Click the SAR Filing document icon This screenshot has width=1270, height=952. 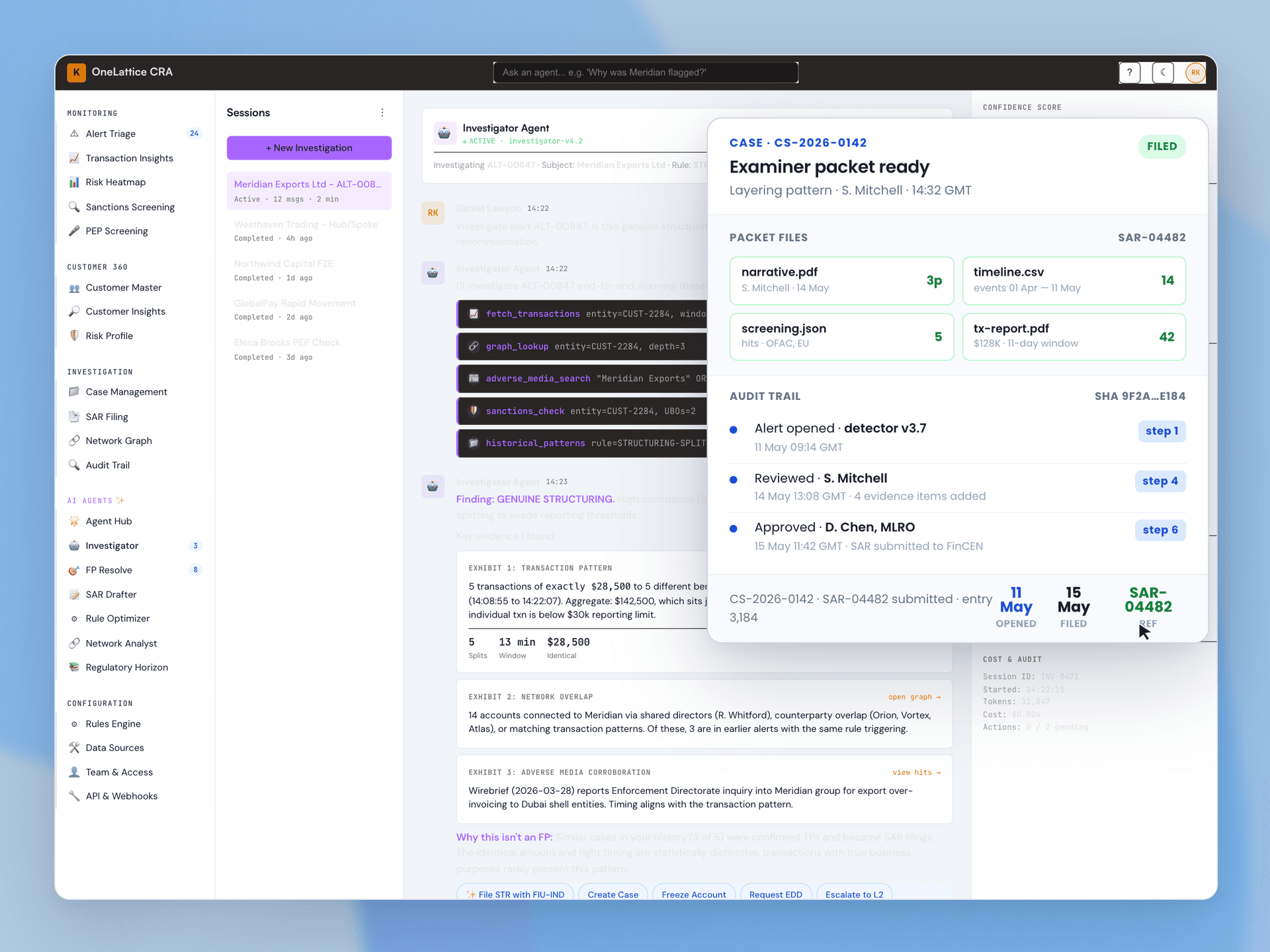click(x=74, y=416)
